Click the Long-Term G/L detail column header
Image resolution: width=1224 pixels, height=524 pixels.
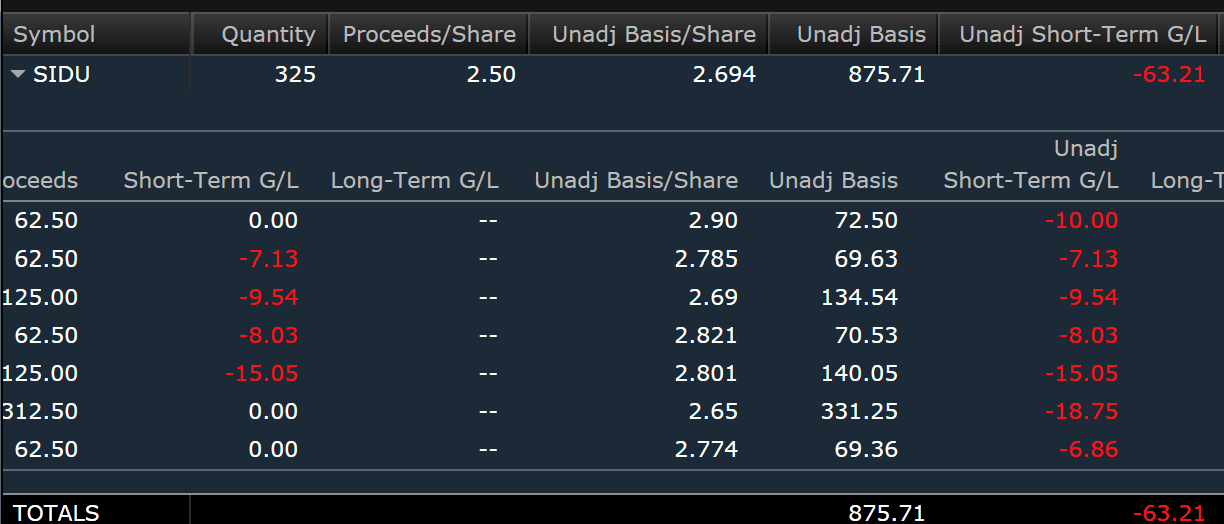(x=414, y=181)
